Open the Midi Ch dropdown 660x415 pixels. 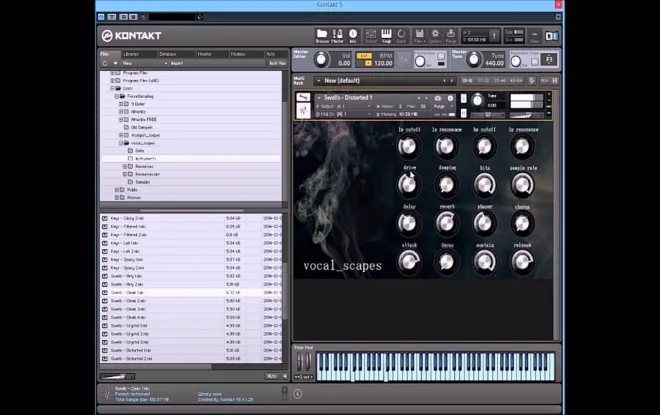tap(344, 114)
